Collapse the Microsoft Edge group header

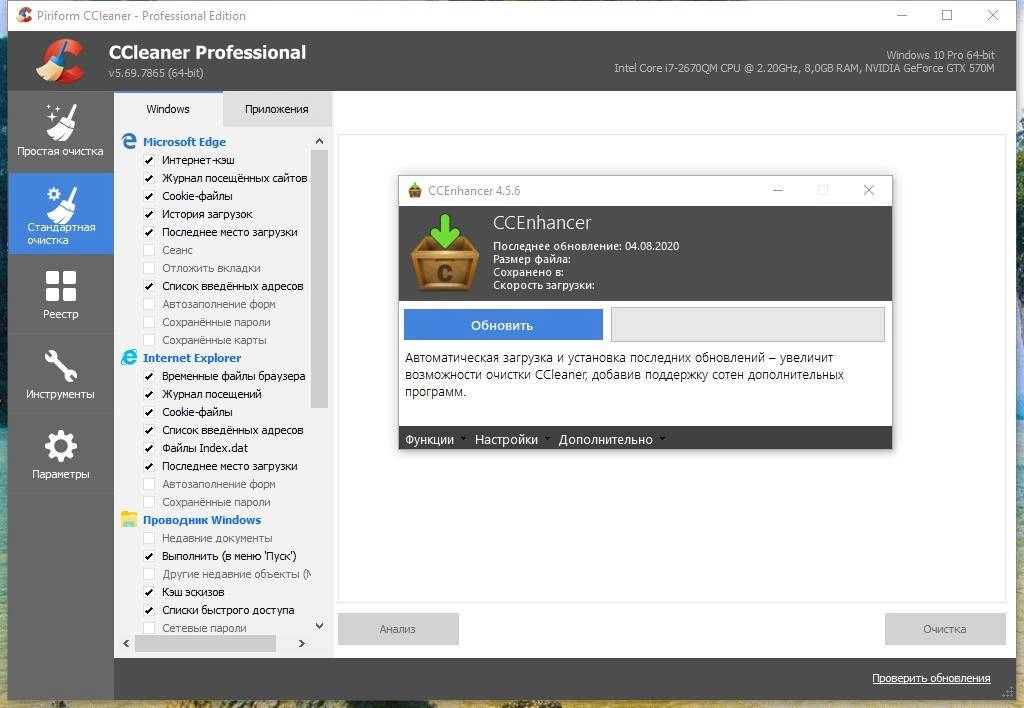pos(184,142)
